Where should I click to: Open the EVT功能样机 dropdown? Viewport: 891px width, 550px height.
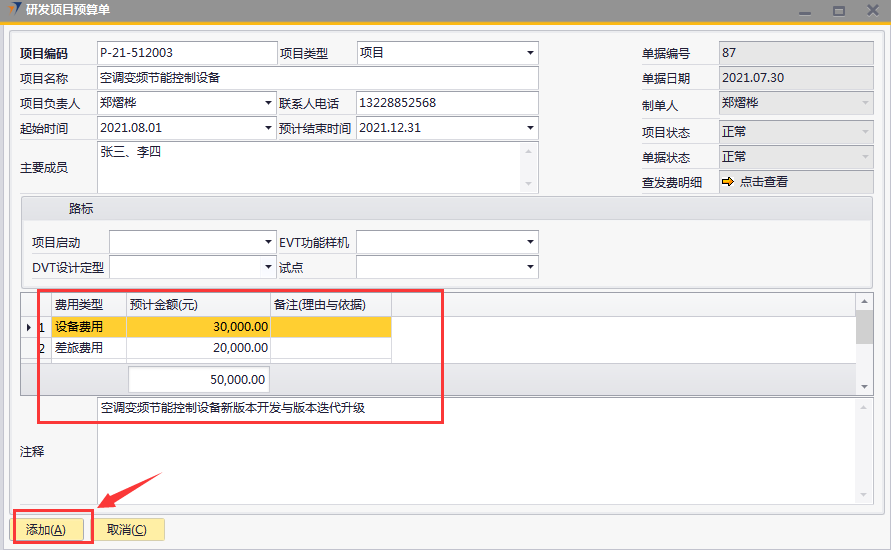(x=529, y=242)
